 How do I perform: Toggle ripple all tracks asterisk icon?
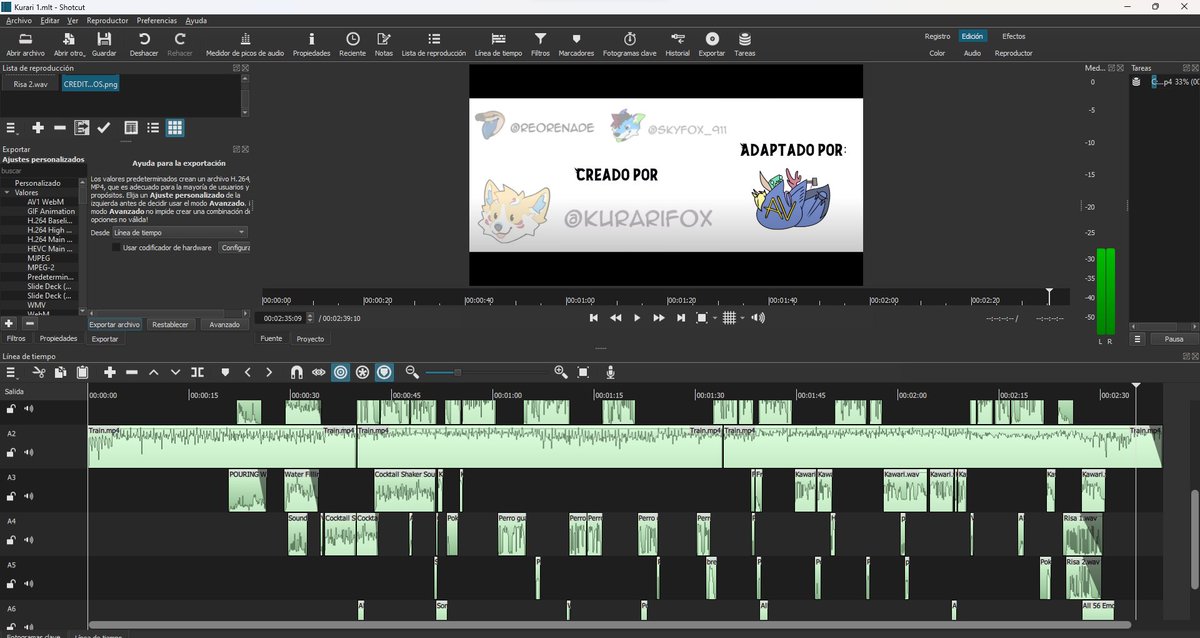363,372
